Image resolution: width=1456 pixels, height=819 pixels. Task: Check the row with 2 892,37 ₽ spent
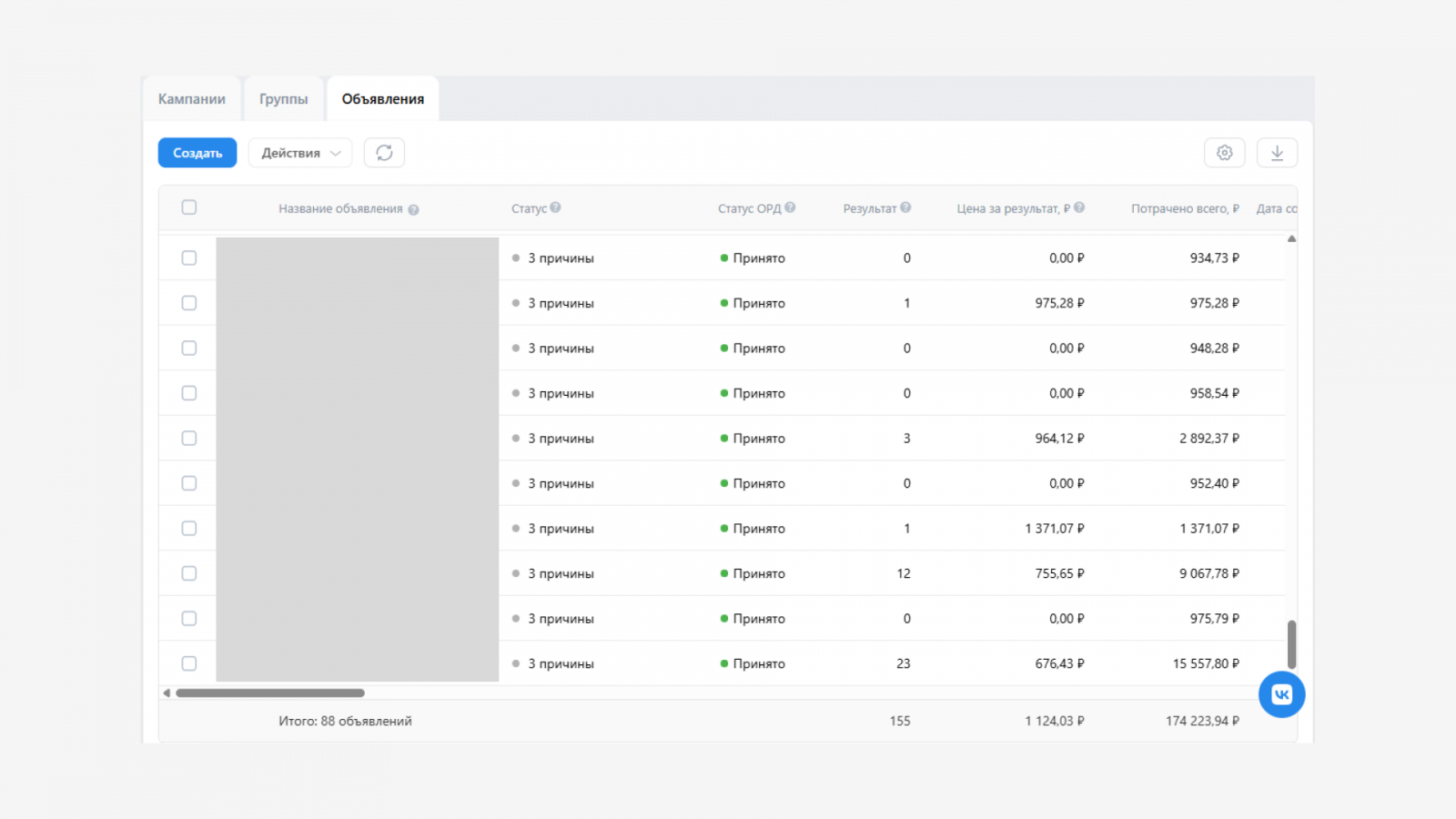pyautogui.click(x=189, y=438)
